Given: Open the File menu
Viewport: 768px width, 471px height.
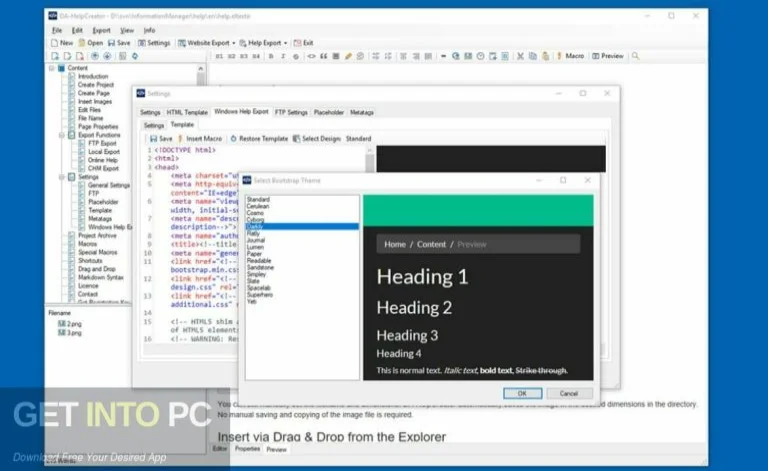Looking at the screenshot, I should [57, 30].
